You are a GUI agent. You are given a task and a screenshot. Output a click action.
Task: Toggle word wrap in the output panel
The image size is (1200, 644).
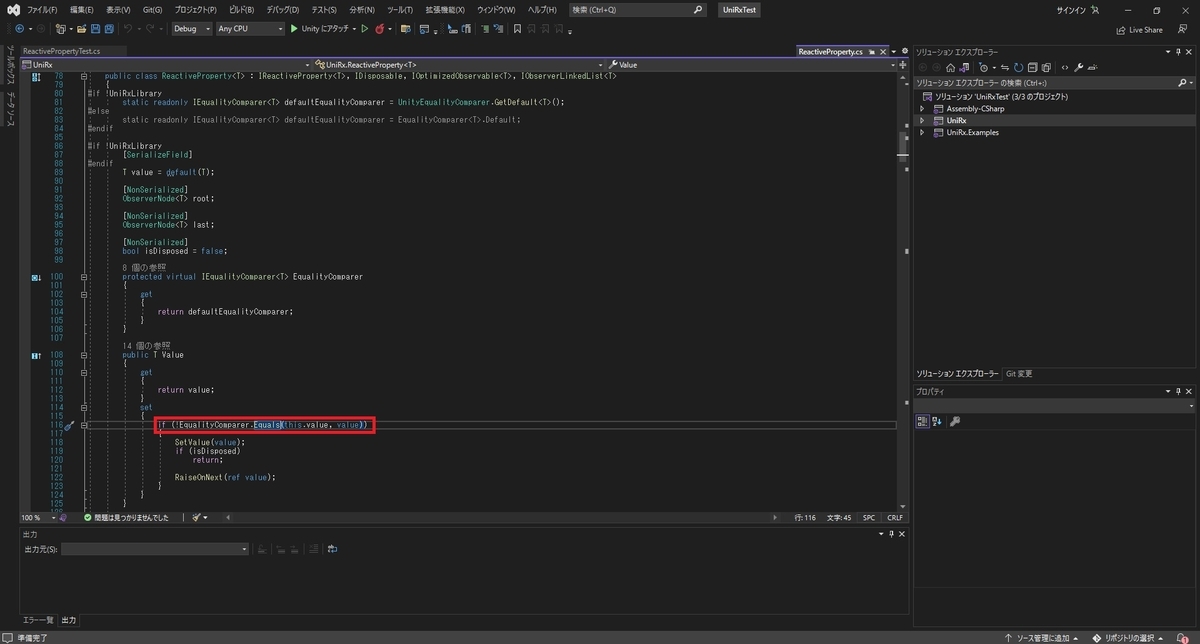tap(332, 549)
